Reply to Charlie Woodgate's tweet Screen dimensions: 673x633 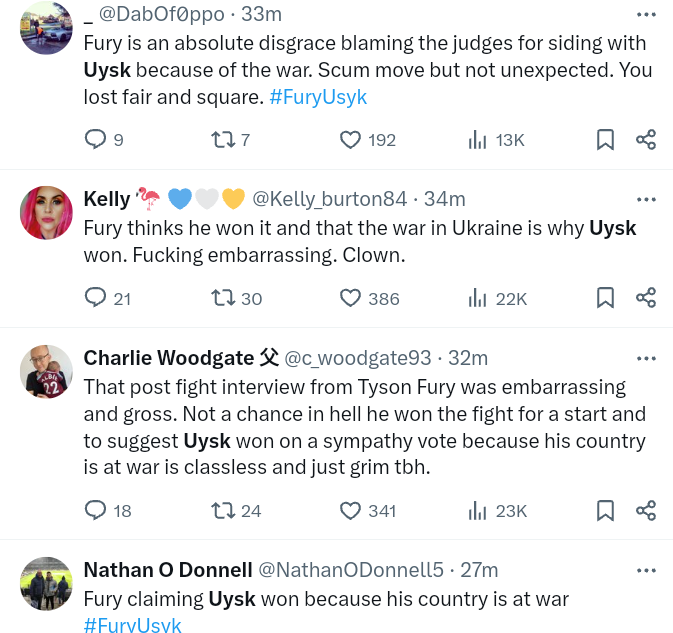point(96,511)
